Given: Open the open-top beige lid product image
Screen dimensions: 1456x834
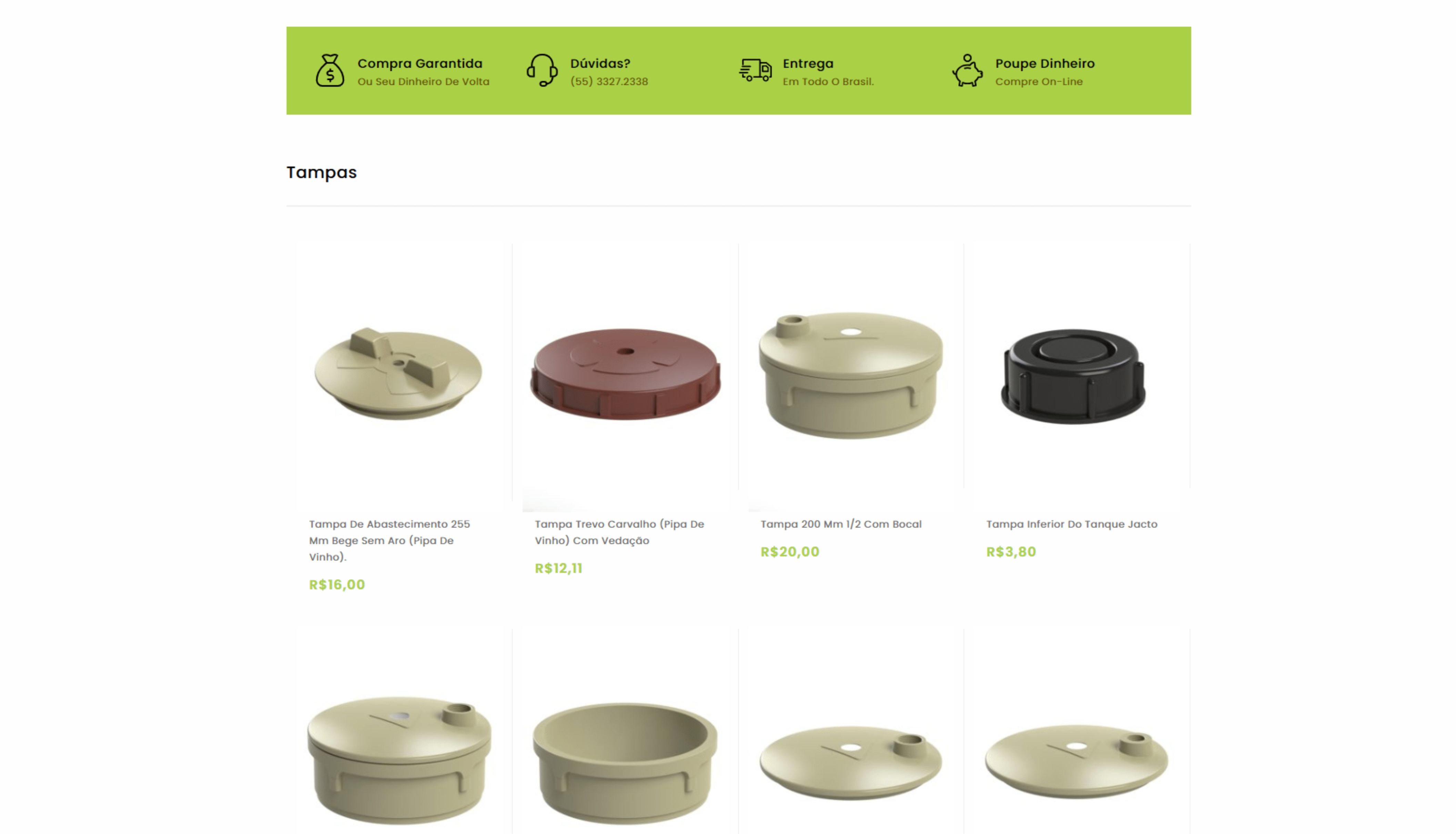Looking at the screenshot, I should (625, 764).
